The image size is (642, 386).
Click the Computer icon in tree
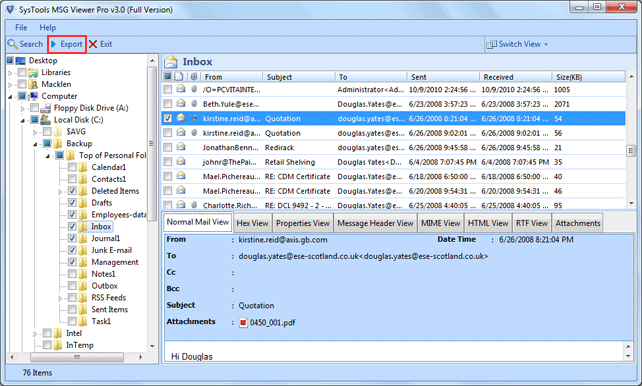(33, 96)
